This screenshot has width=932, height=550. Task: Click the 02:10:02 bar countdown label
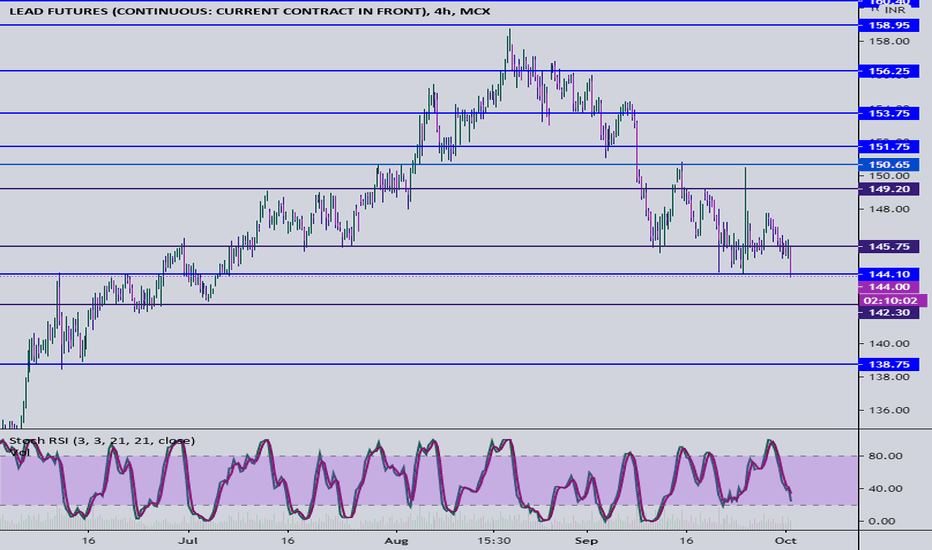pyautogui.click(x=893, y=300)
